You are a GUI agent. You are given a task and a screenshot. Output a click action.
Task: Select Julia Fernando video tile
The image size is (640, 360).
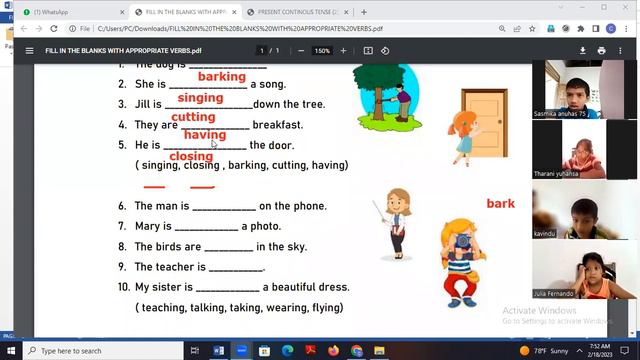click(584, 269)
